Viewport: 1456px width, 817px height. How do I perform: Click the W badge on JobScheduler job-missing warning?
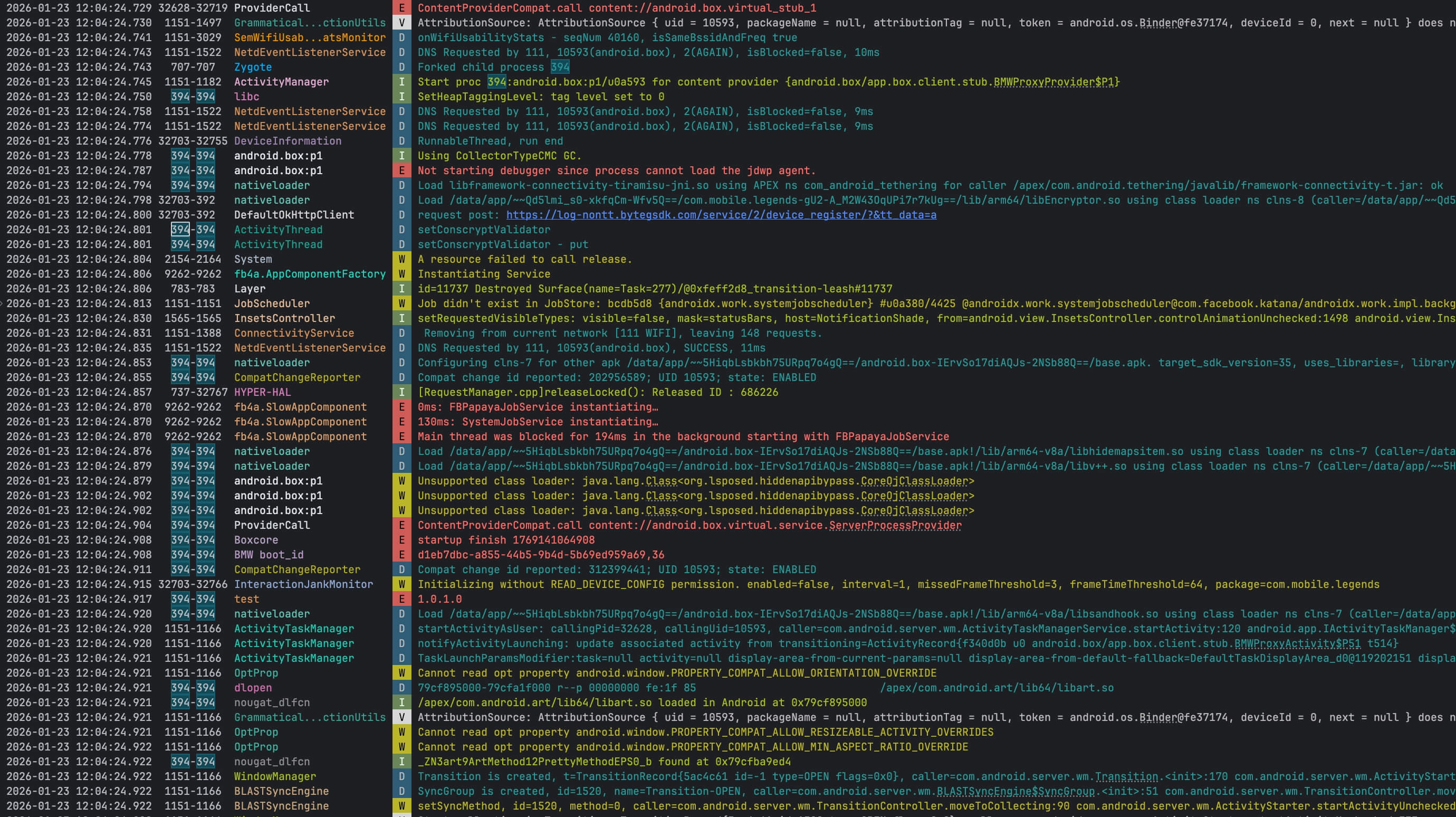(x=401, y=303)
